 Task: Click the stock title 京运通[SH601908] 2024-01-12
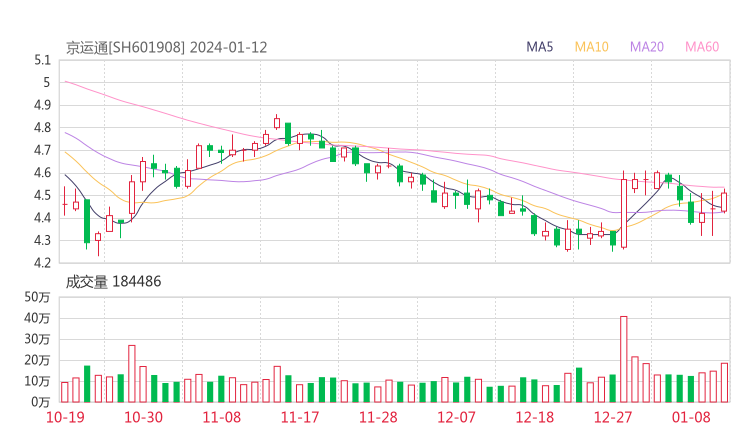point(166,48)
